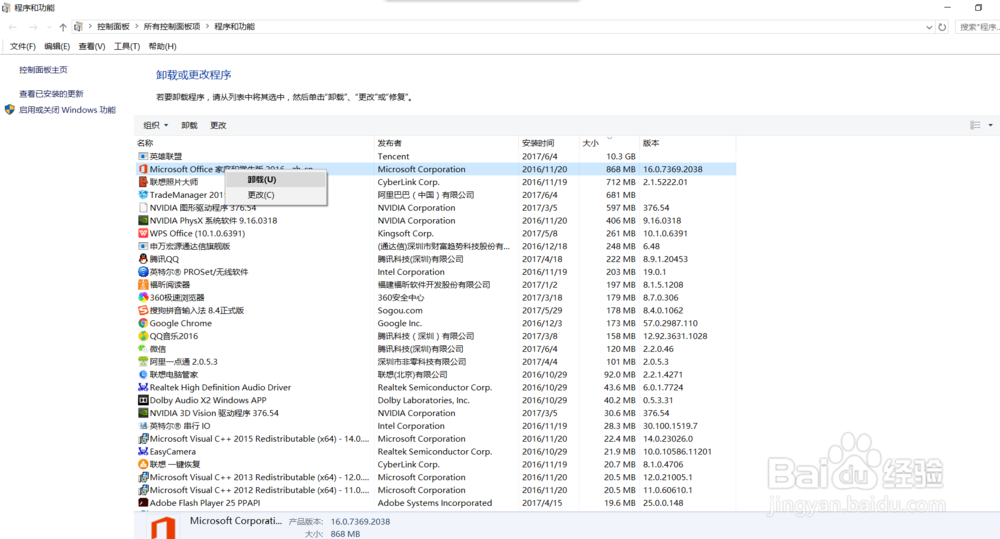The height and width of the screenshot is (539, 1000).
Task: Click the Kingsoft Corp. publisher cell
Action: [405, 233]
